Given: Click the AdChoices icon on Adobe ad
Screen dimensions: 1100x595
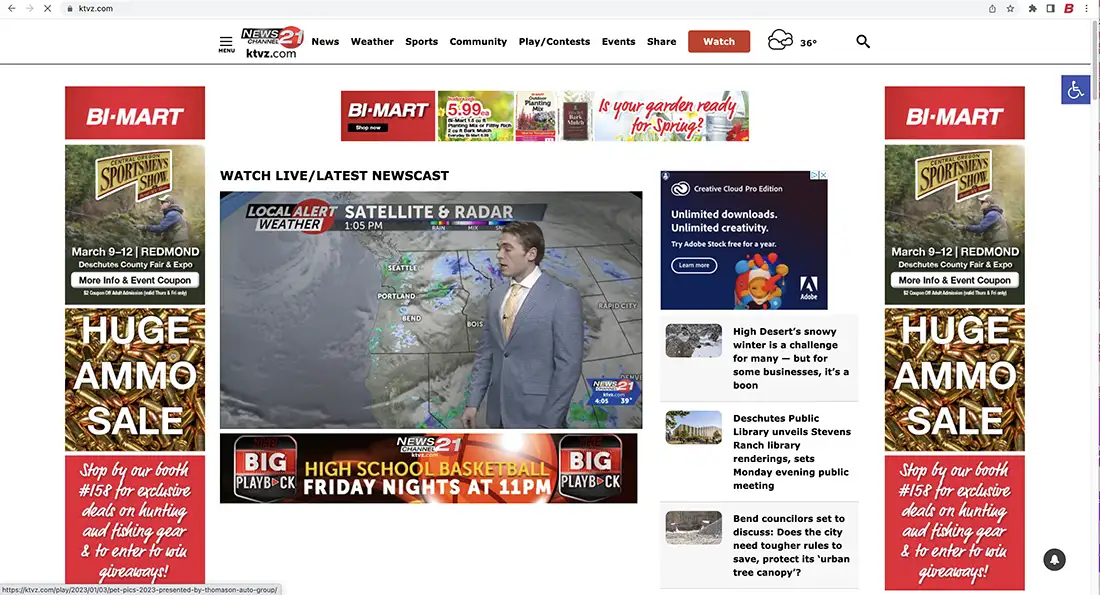Looking at the screenshot, I should click(815, 175).
